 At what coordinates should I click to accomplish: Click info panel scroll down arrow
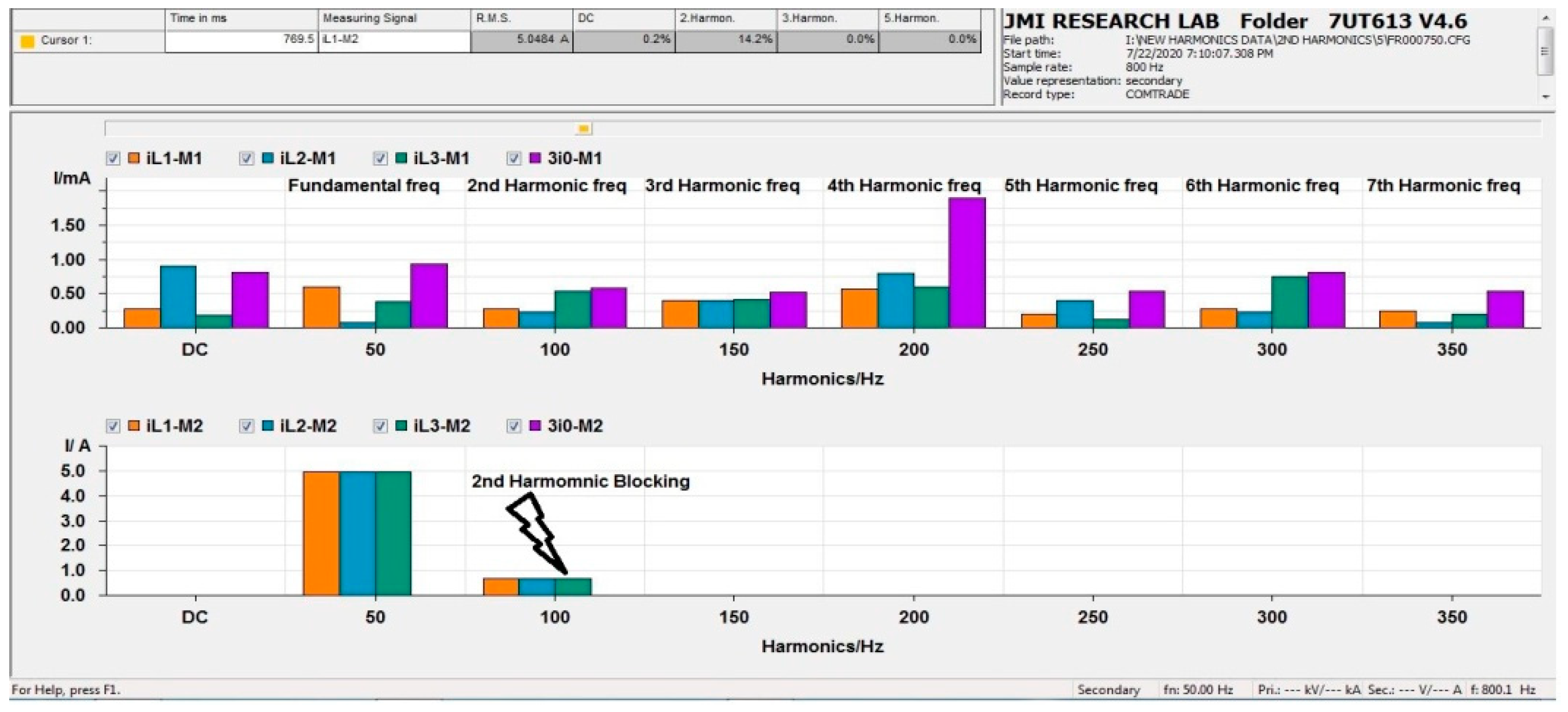click(x=1546, y=96)
